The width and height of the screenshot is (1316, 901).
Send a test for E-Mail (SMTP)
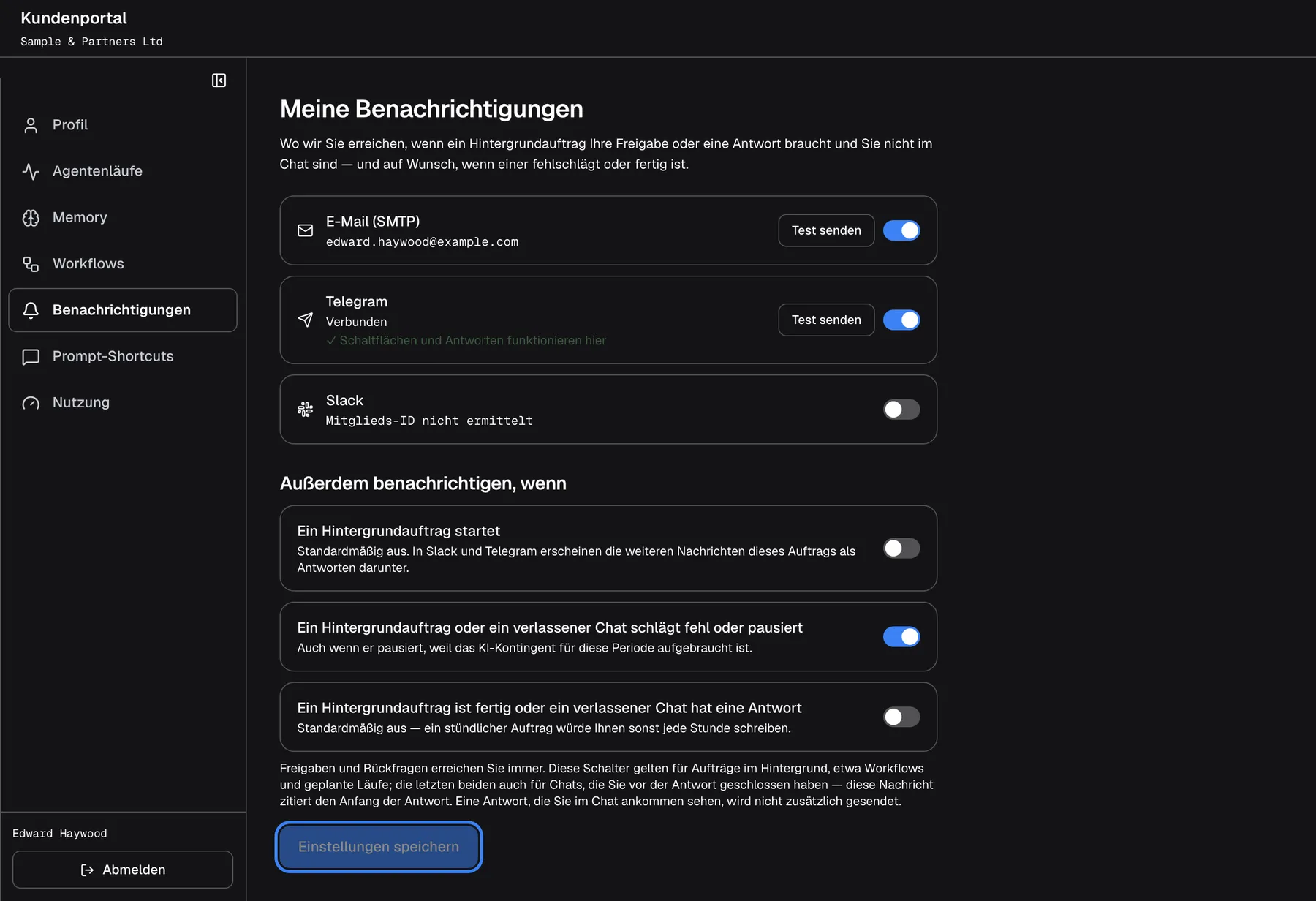tap(826, 230)
